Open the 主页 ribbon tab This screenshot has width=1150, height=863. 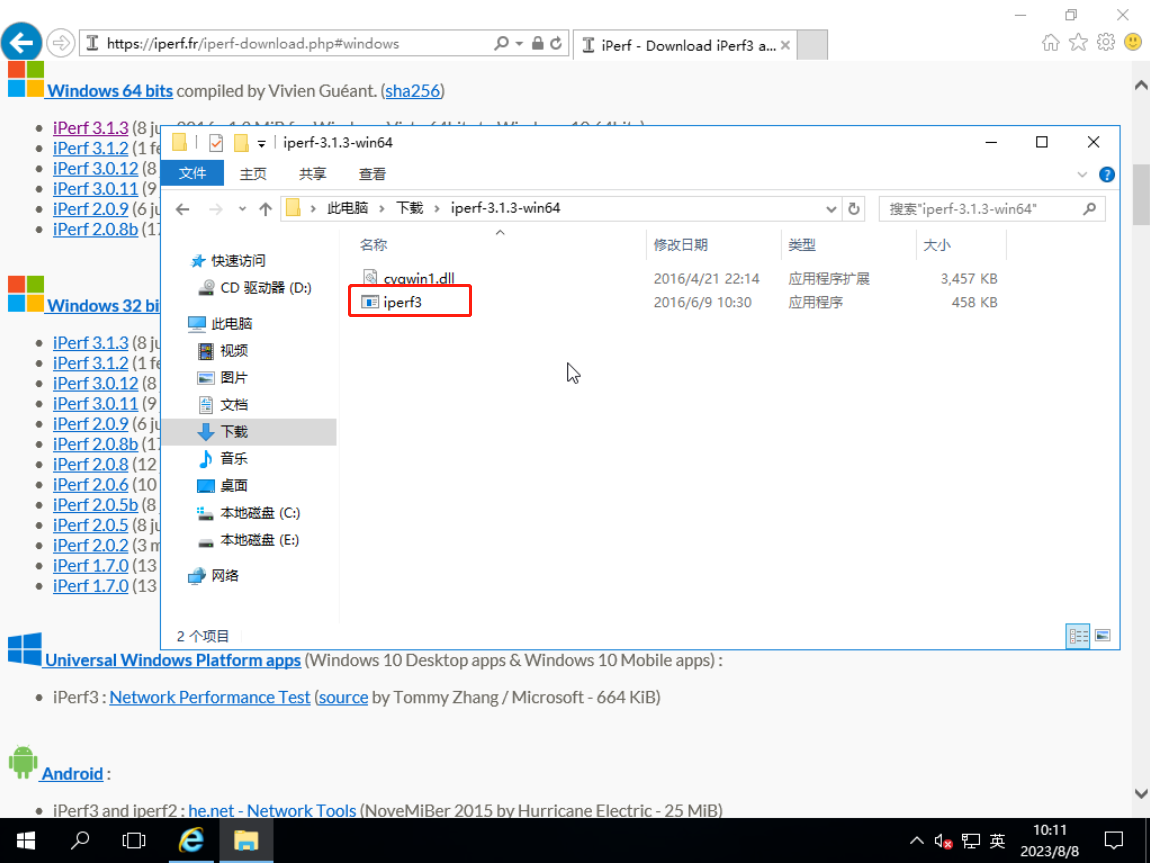pyautogui.click(x=252, y=173)
